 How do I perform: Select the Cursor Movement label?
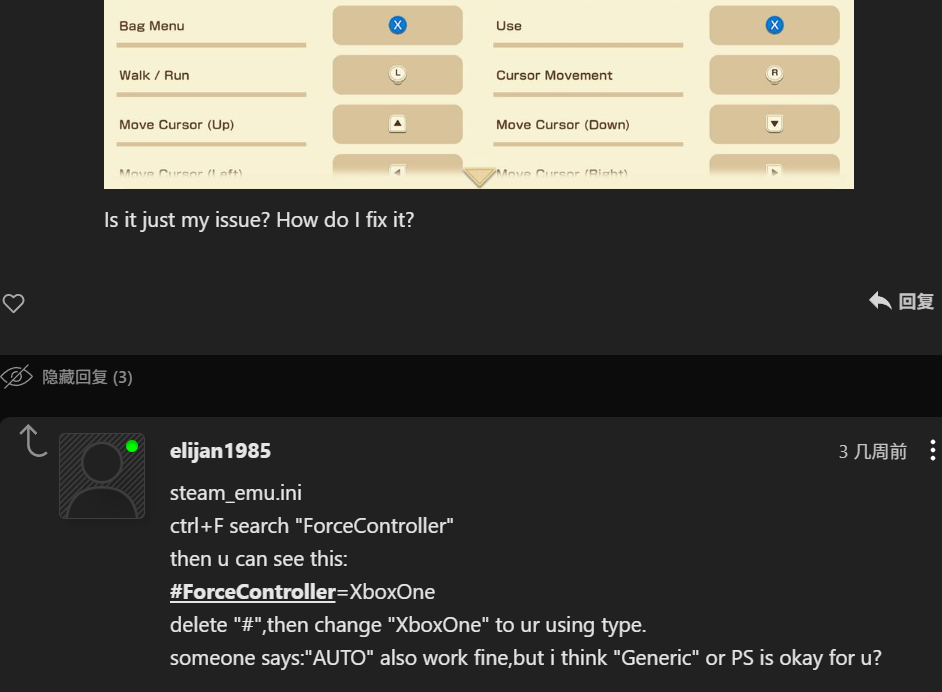[x=554, y=75]
